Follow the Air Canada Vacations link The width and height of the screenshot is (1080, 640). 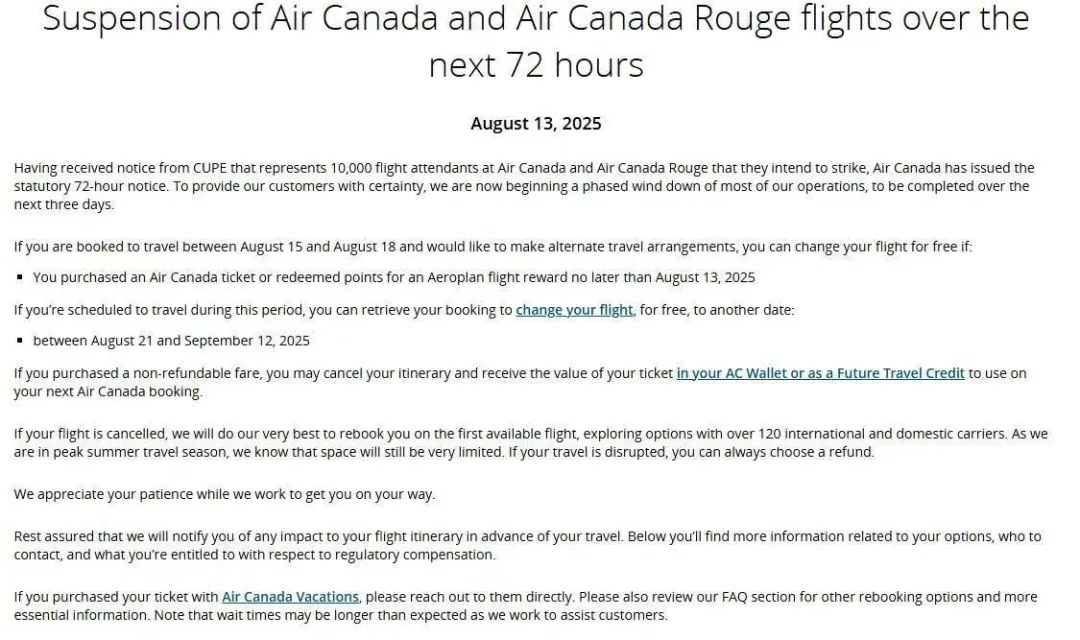click(290, 597)
